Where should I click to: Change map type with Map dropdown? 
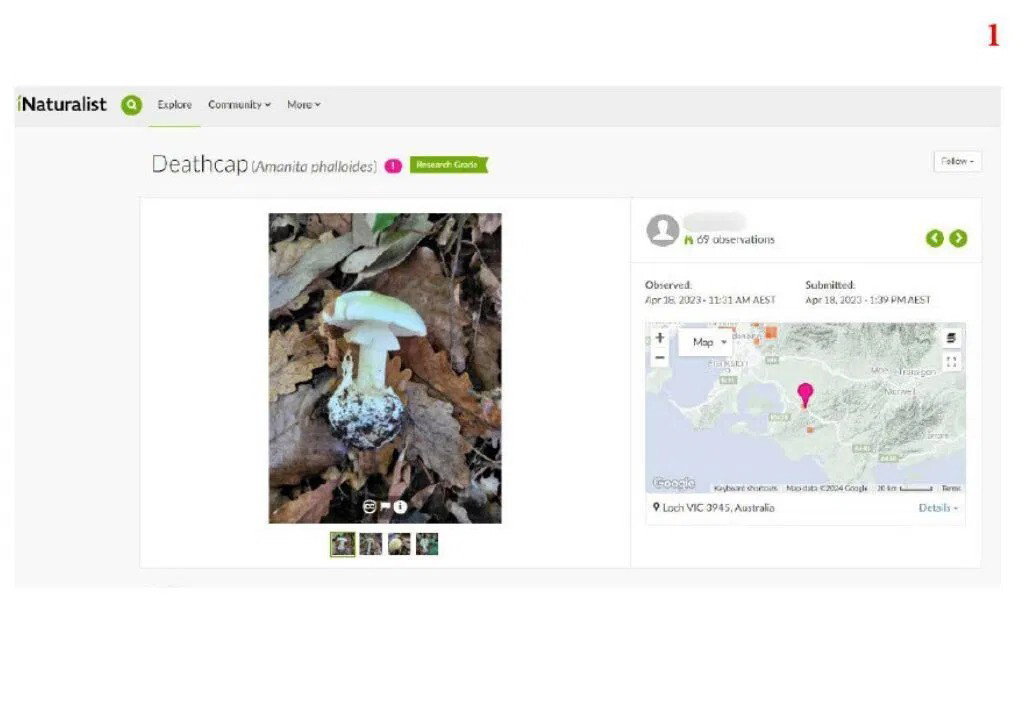coord(709,342)
